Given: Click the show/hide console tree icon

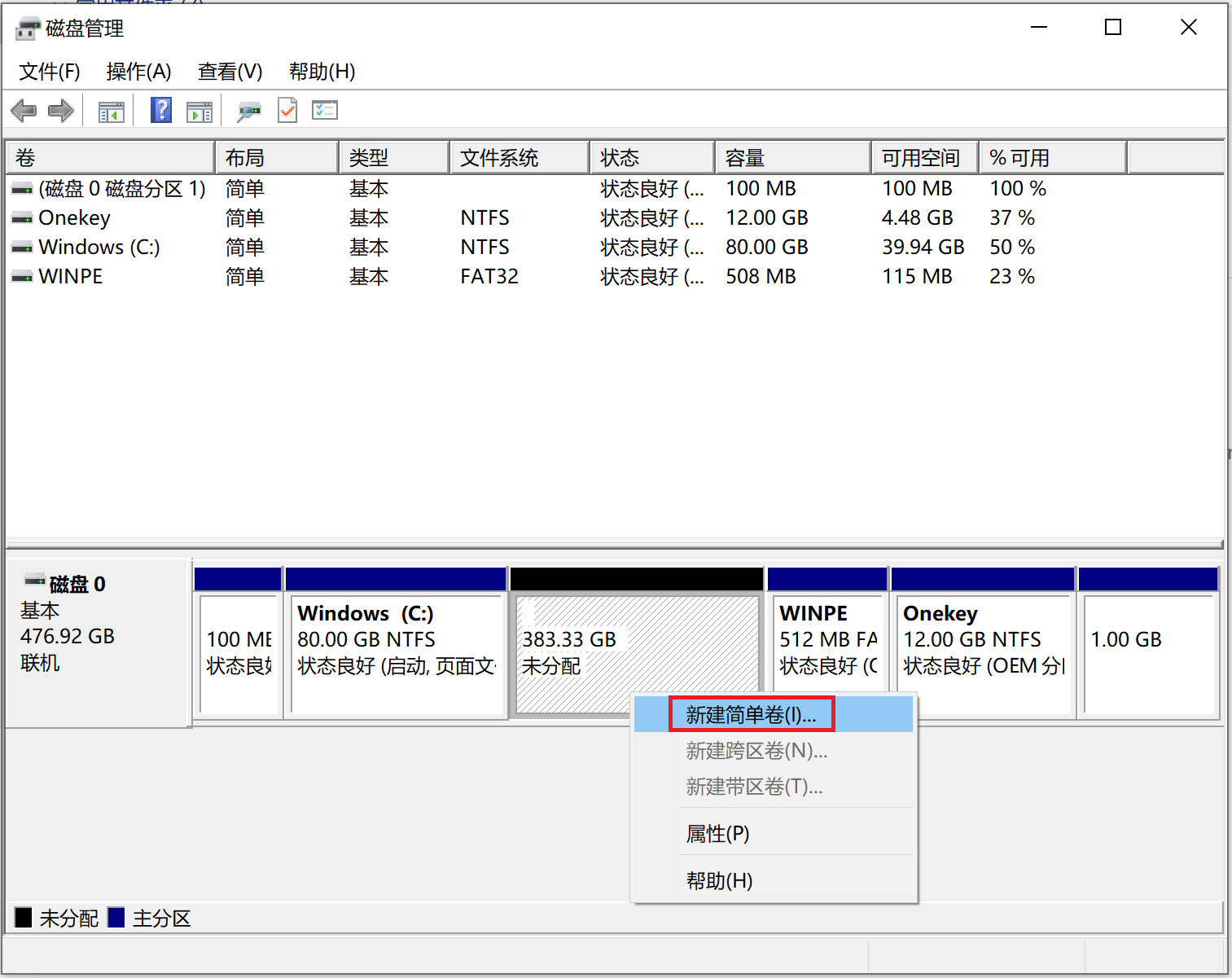Looking at the screenshot, I should (x=111, y=112).
